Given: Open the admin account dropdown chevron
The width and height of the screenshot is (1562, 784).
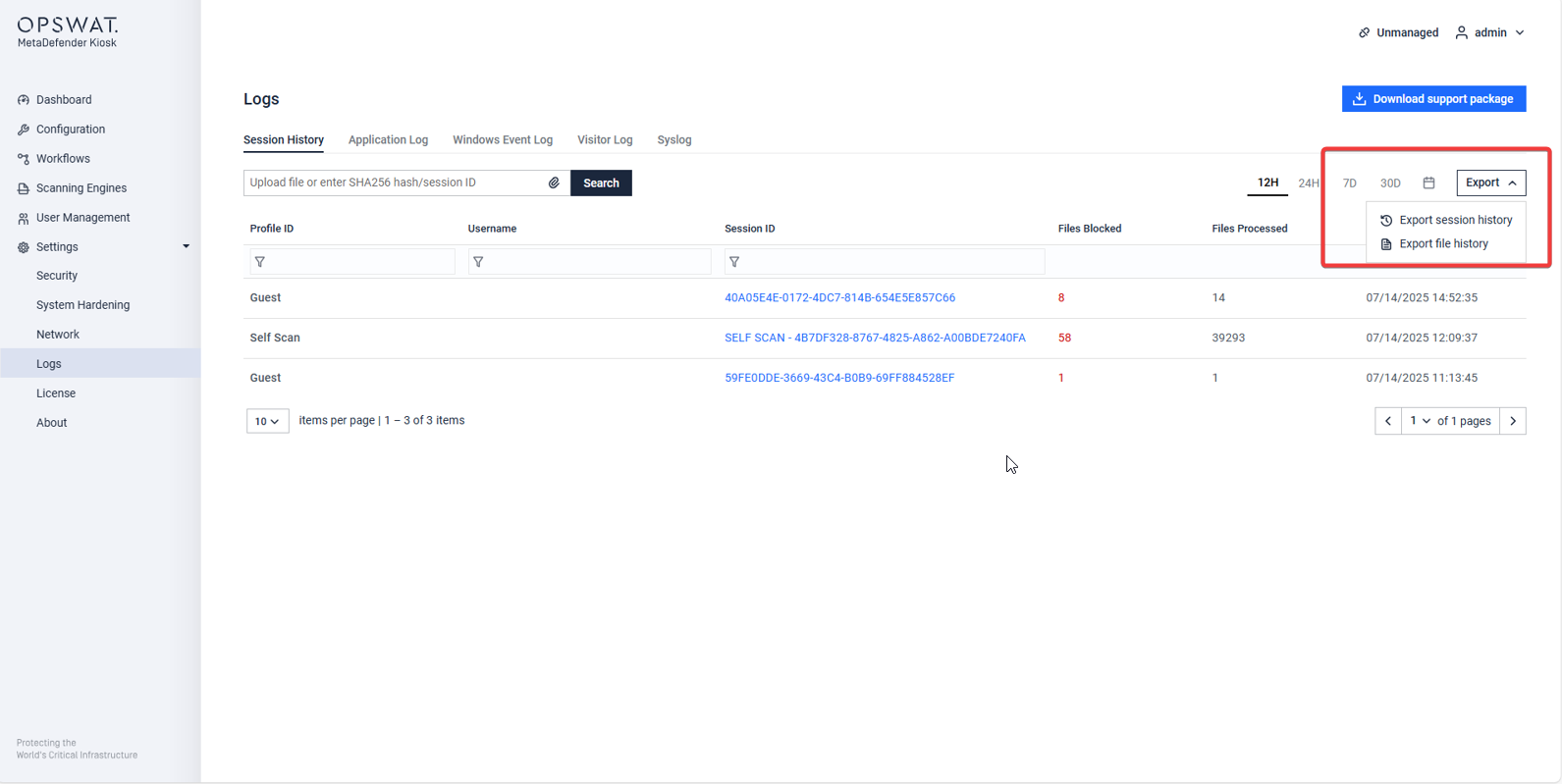Looking at the screenshot, I should coord(1520,32).
